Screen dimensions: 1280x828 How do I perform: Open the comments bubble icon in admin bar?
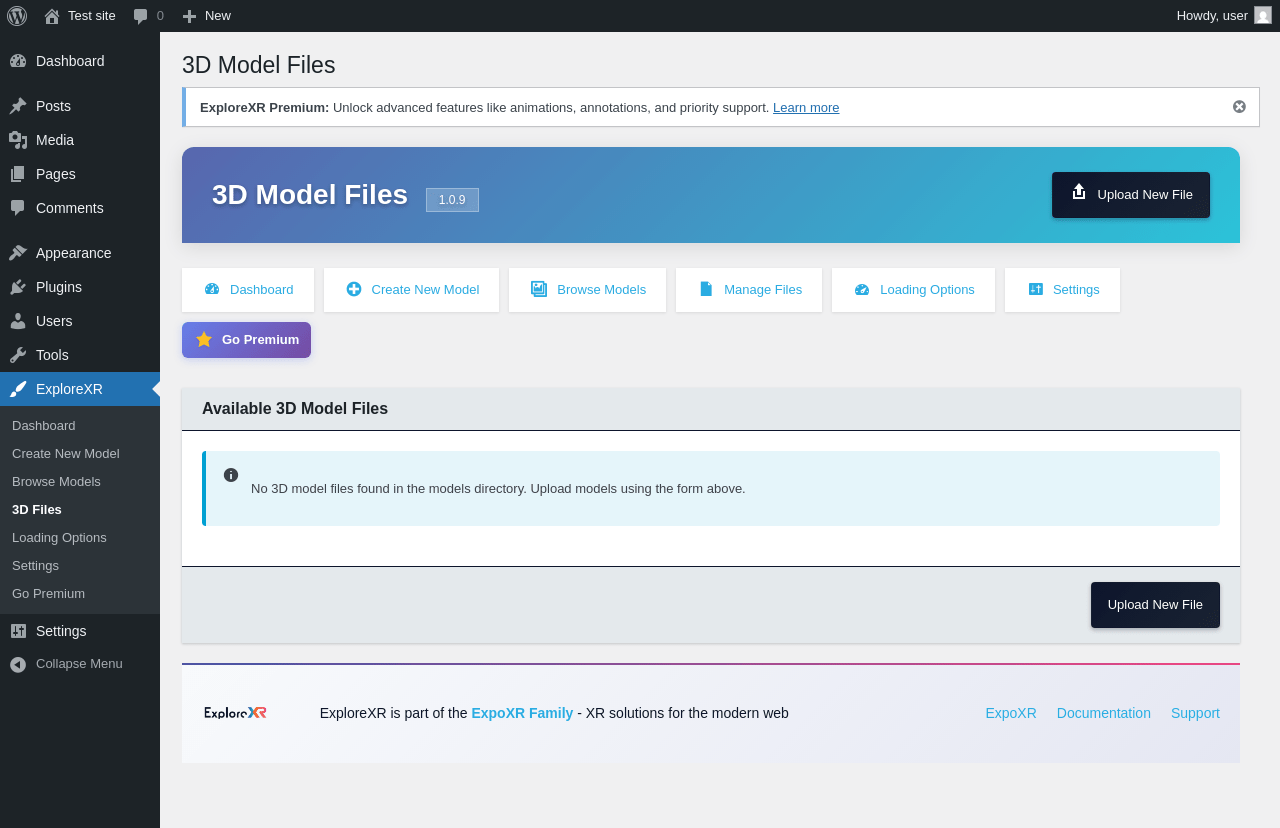pos(141,16)
